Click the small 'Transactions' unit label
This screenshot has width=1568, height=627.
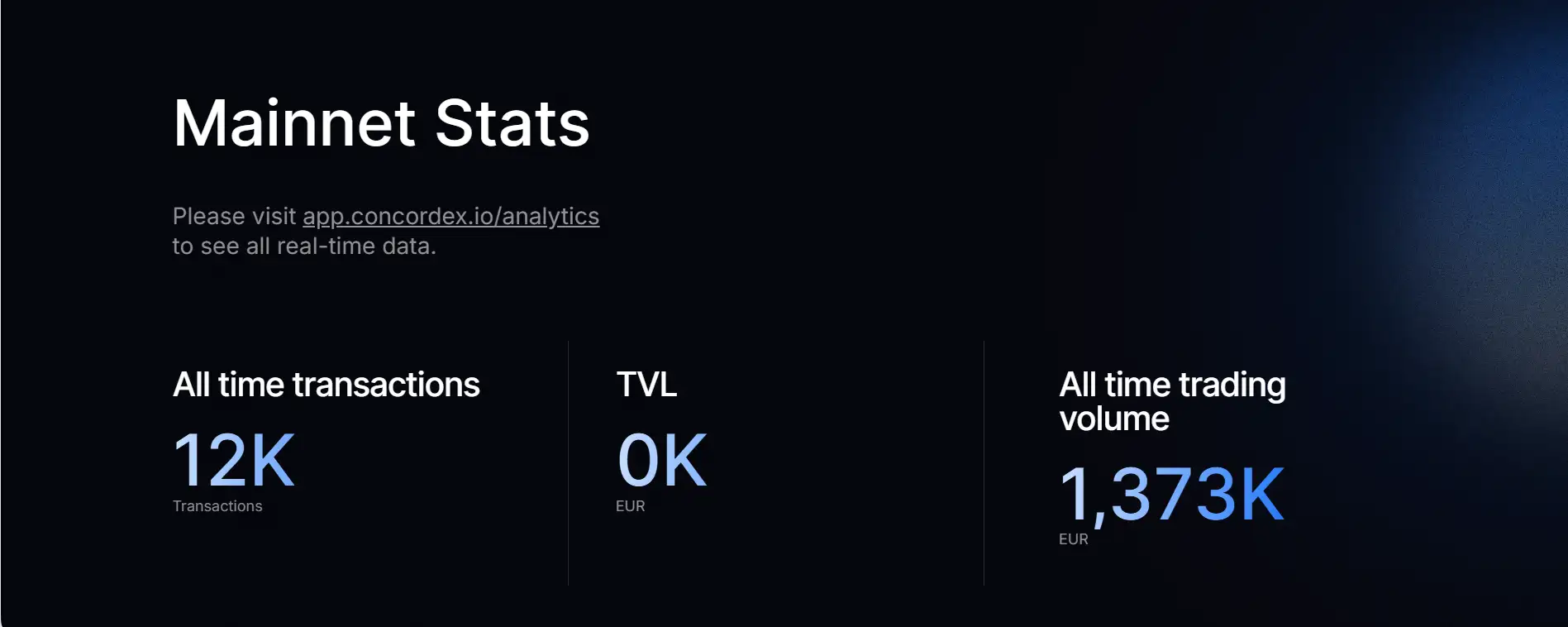point(217,506)
